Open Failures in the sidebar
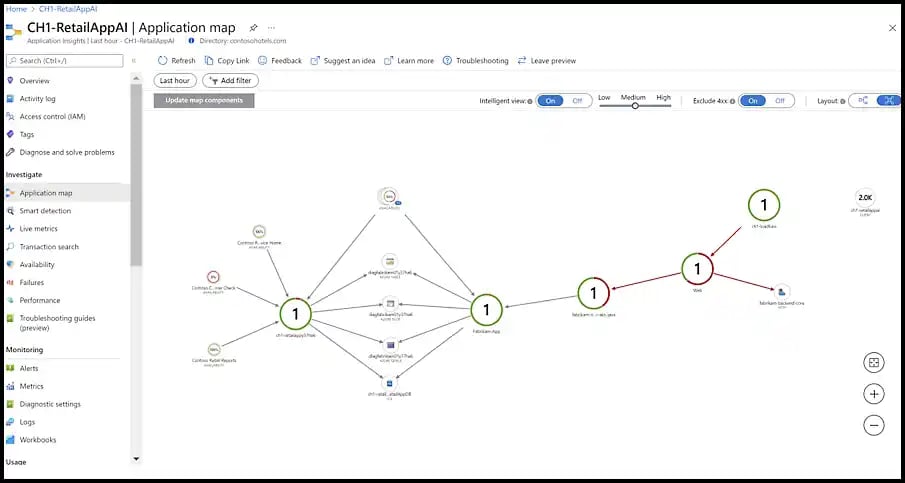The width and height of the screenshot is (905, 483). pyautogui.click(x=32, y=282)
